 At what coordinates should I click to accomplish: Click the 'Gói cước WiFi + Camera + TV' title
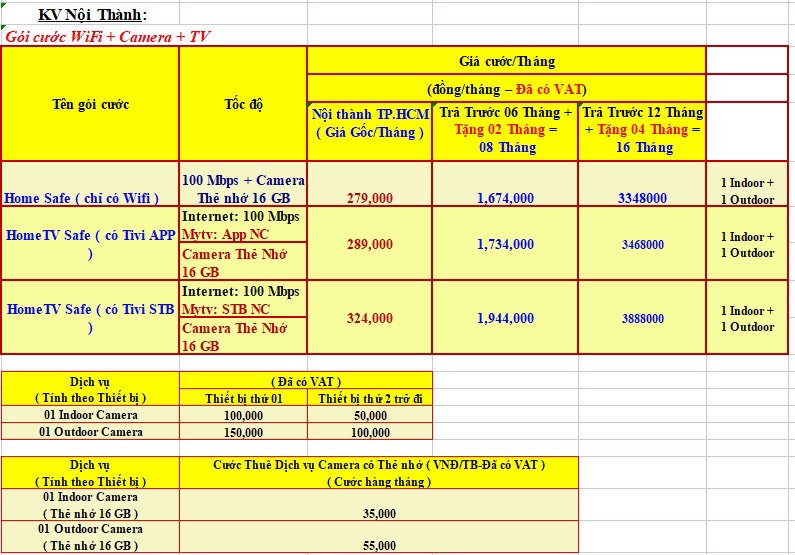tap(107, 36)
